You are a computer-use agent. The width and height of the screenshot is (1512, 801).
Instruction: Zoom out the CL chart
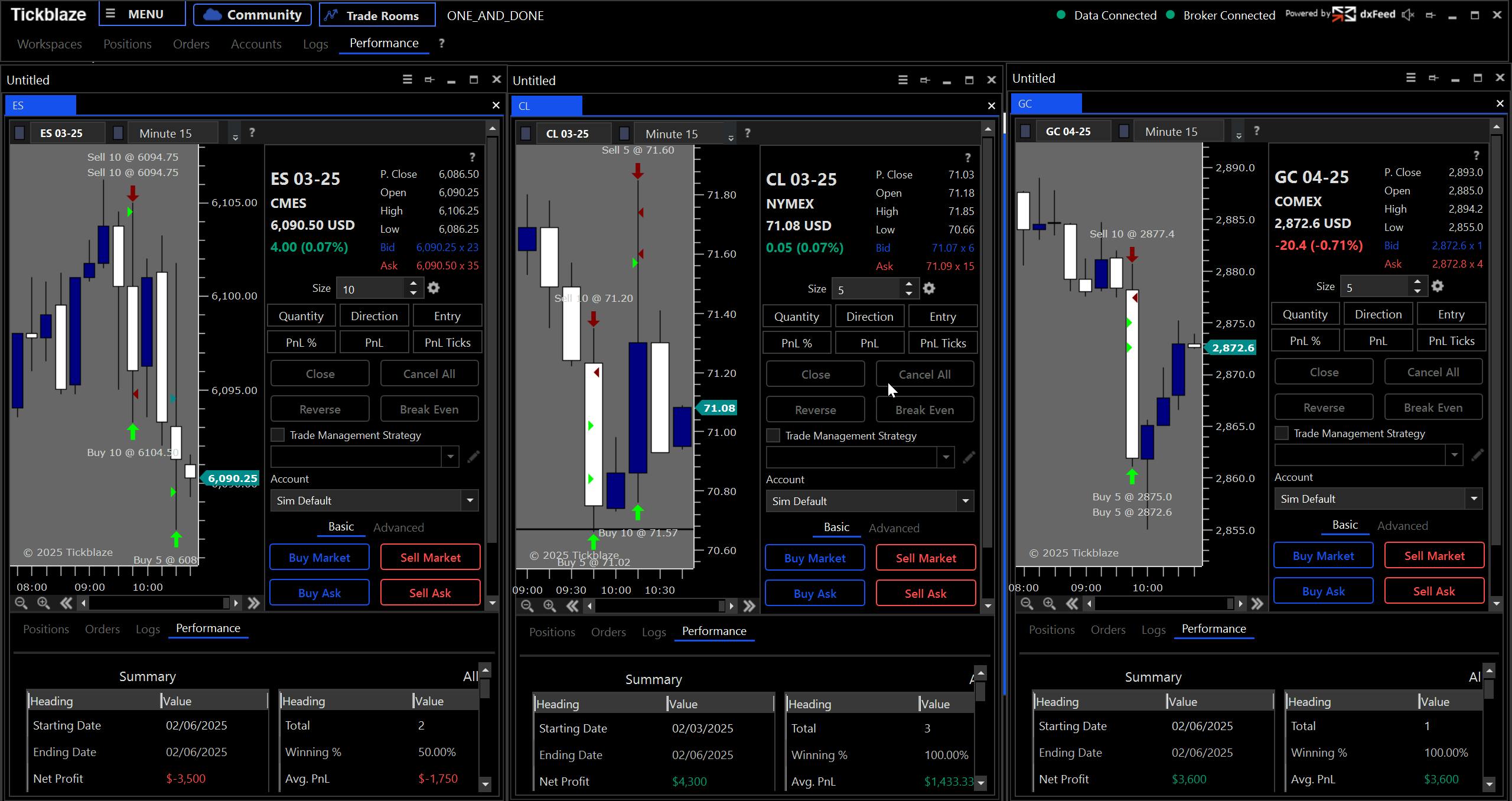pyautogui.click(x=527, y=606)
